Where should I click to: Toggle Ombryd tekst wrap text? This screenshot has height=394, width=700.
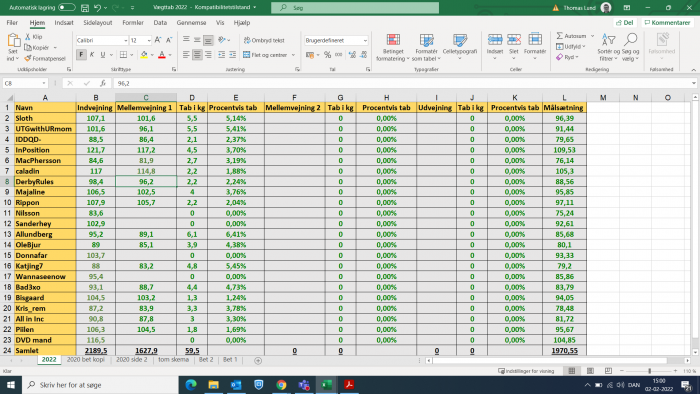(x=264, y=40)
